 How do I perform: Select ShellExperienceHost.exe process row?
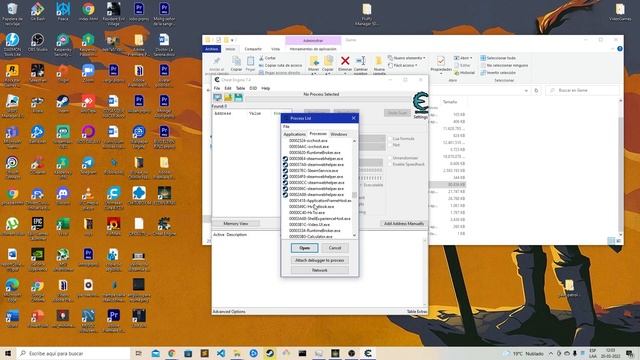click(x=317, y=219)
